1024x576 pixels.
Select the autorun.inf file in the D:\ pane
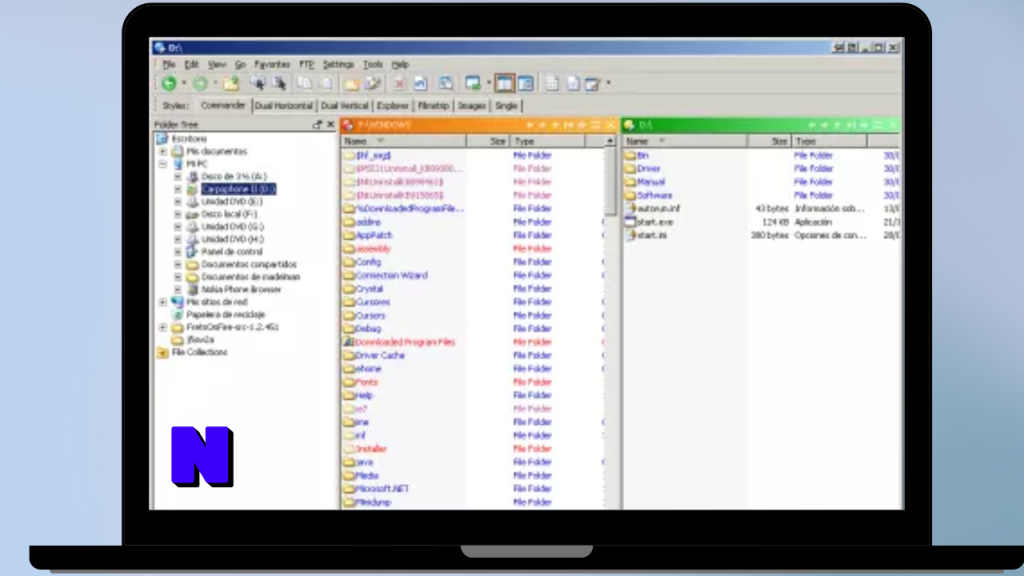(658, 208)
